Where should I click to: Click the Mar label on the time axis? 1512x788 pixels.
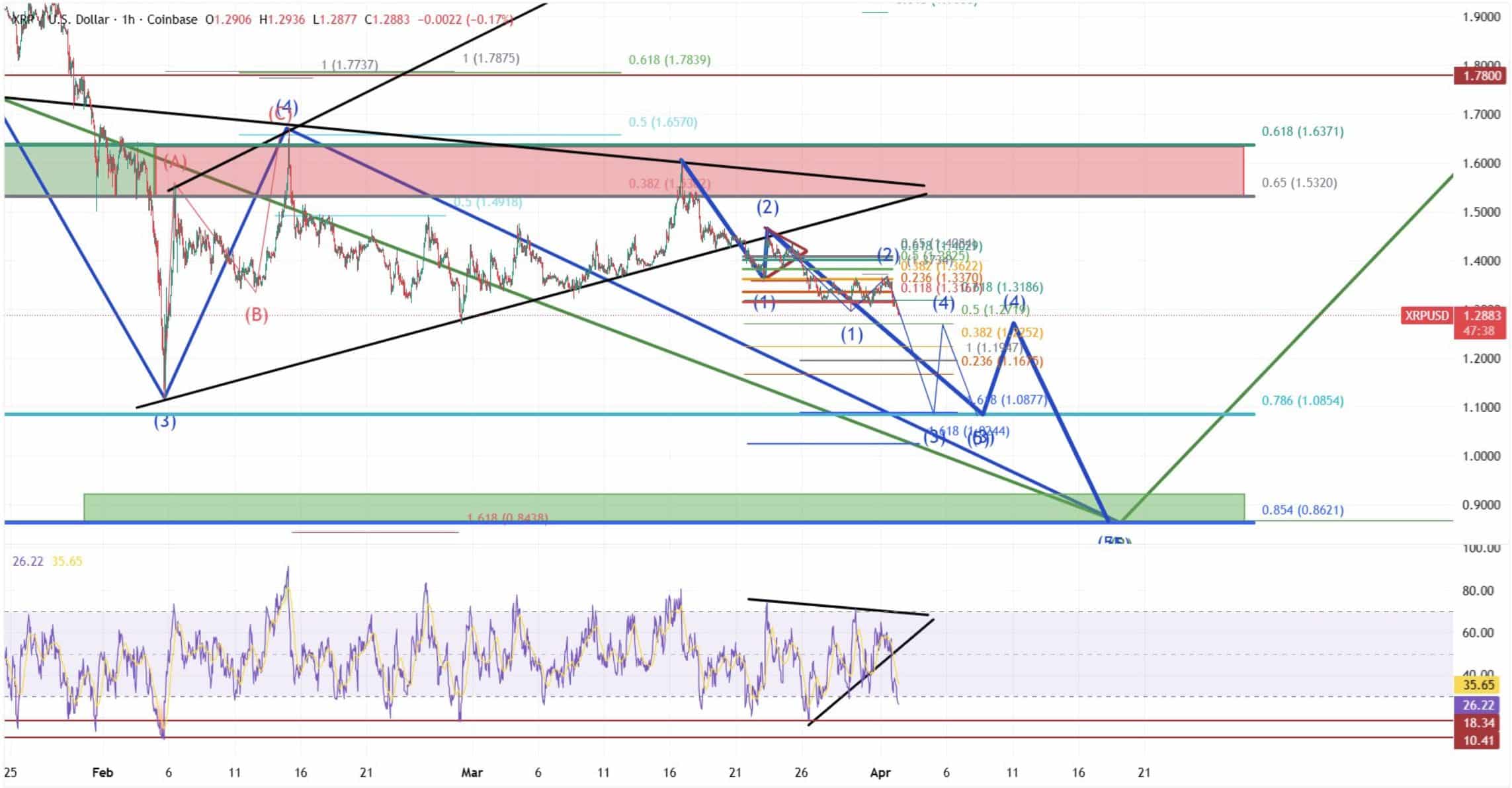(472, 772)
